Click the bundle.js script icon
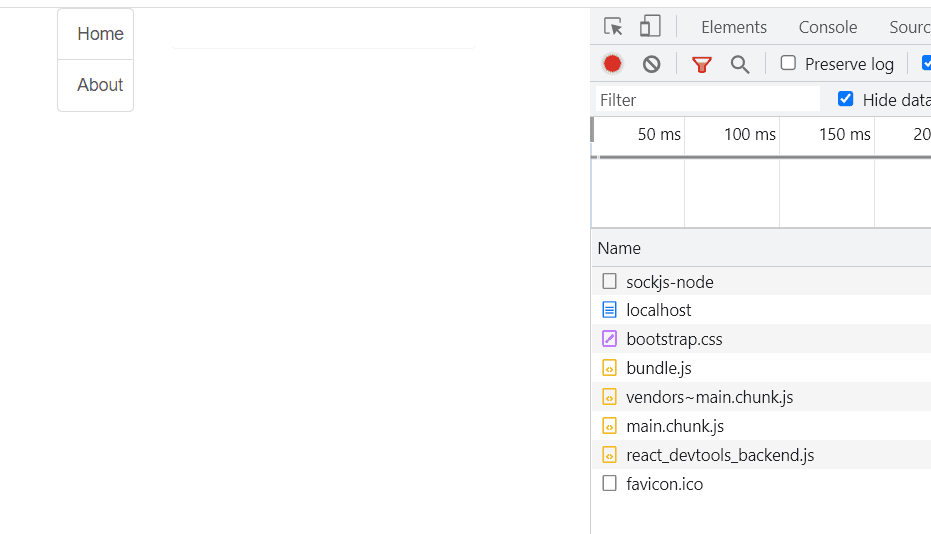Image resolution: width=931 pixels, height=534 pixels. (609, 368)
